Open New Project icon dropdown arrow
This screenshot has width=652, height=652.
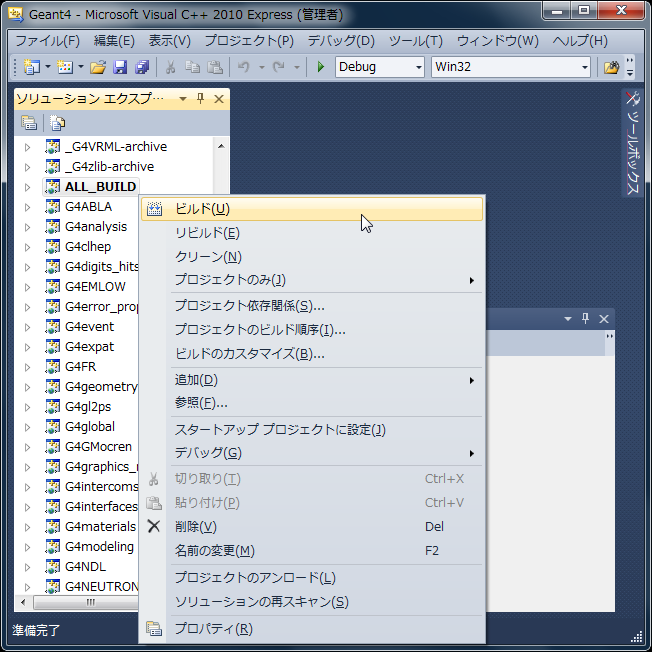coord(47,67)
